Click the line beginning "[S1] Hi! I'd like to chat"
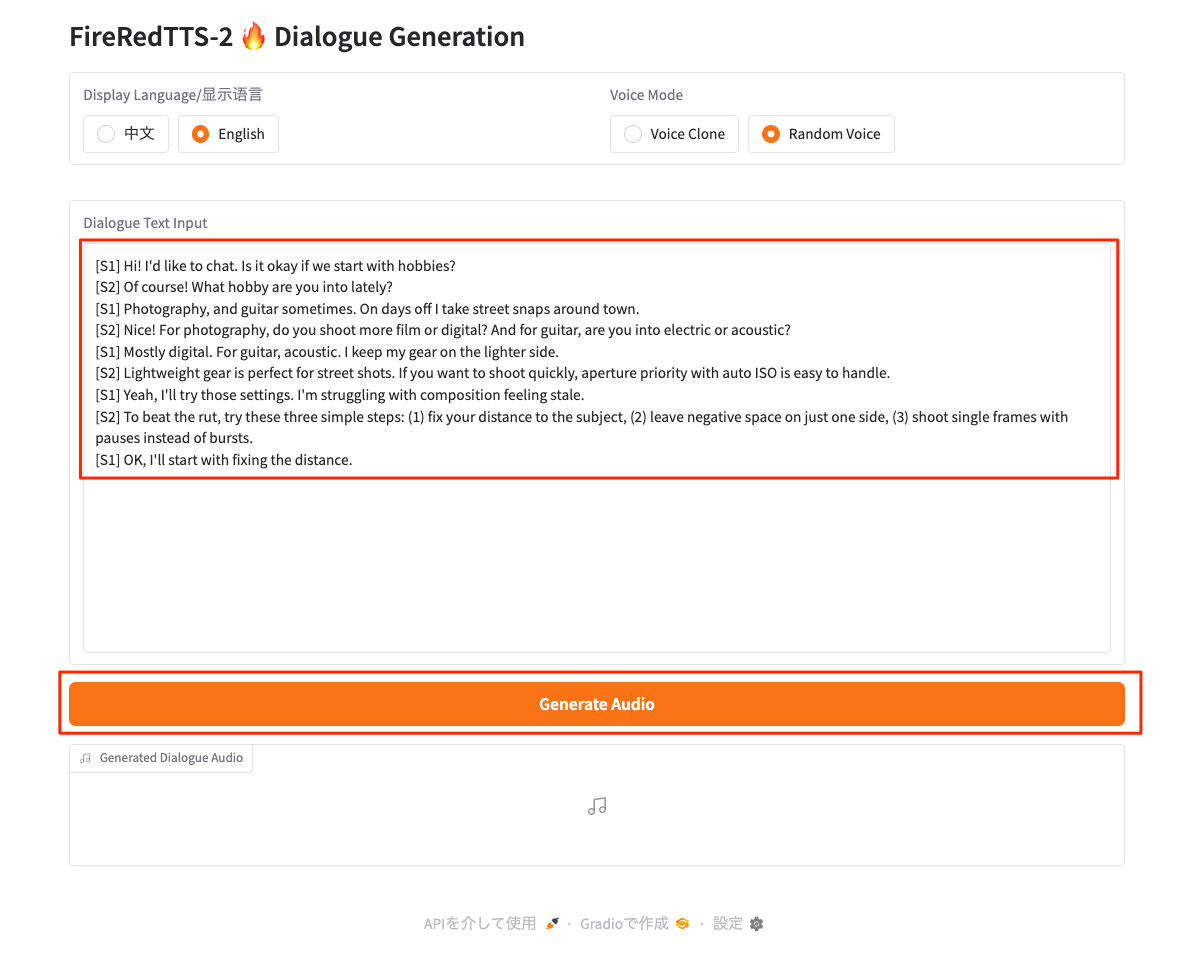1194x953 pixels. [x=276, y=266]
